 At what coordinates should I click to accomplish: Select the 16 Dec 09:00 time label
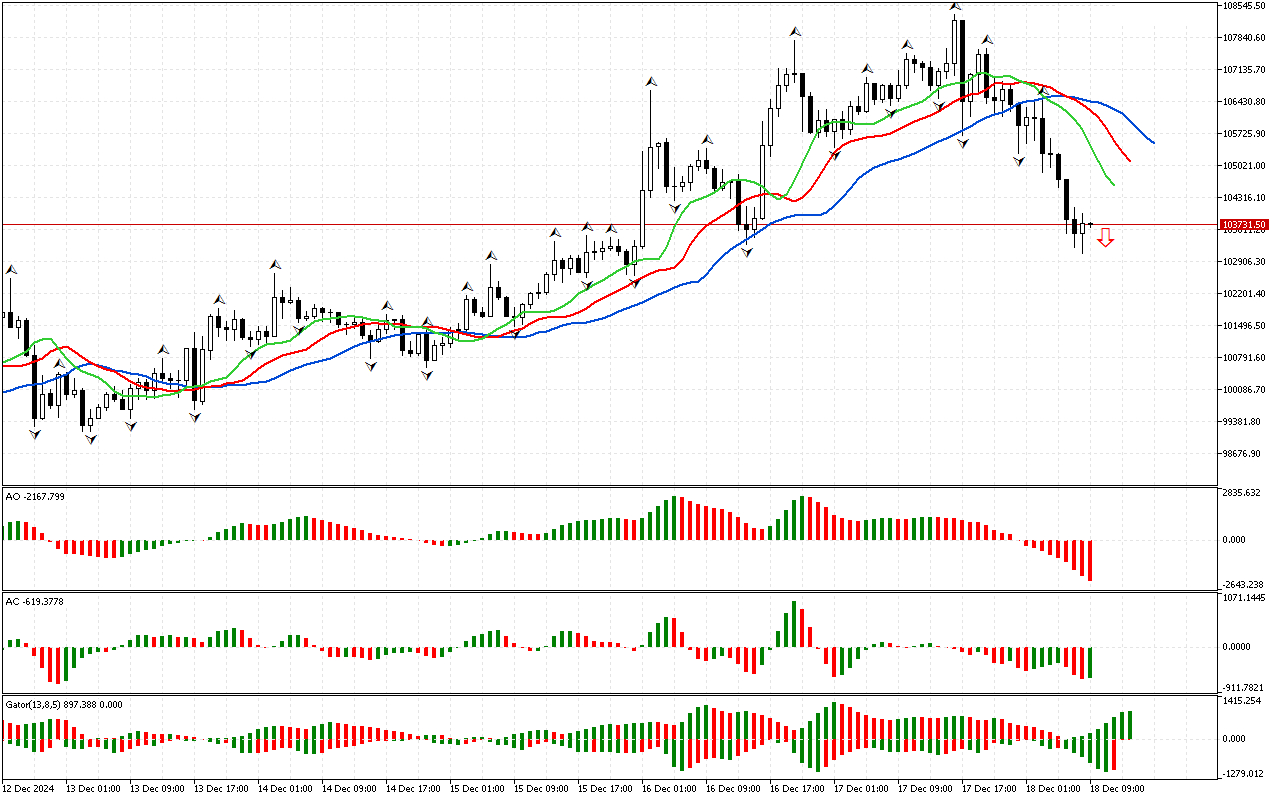734,789
